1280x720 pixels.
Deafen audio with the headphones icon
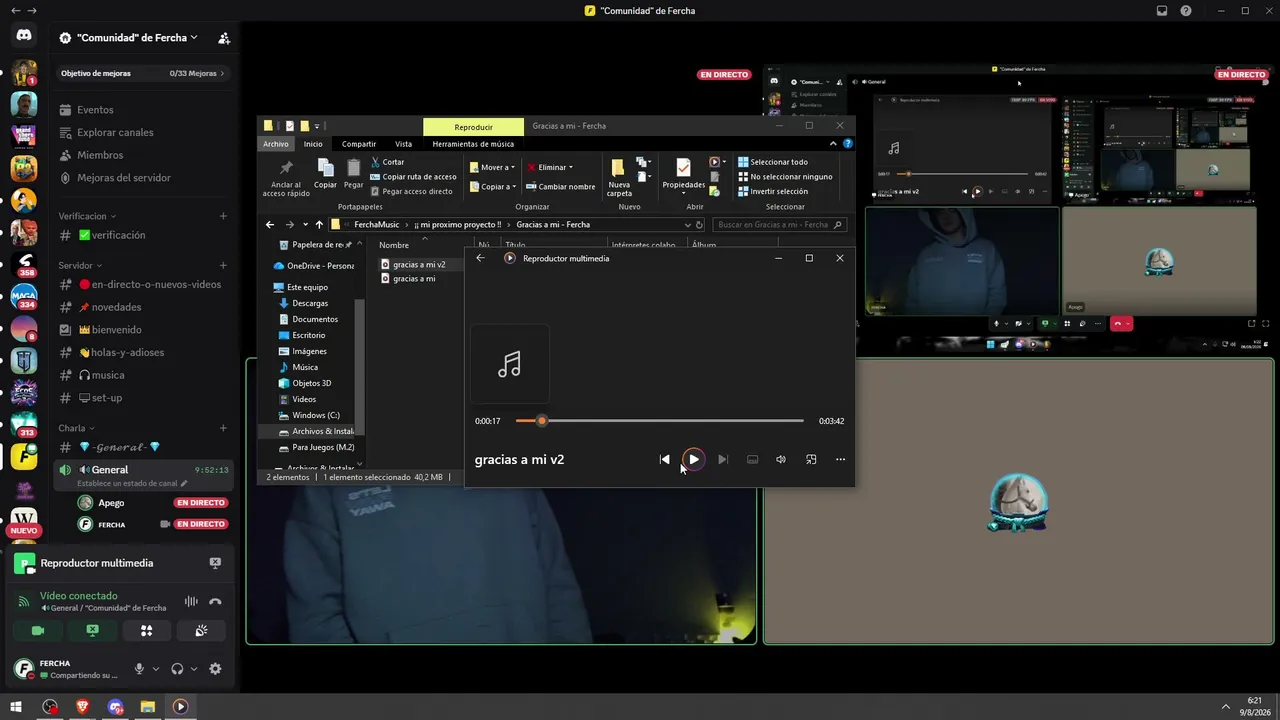coord(177,669)
